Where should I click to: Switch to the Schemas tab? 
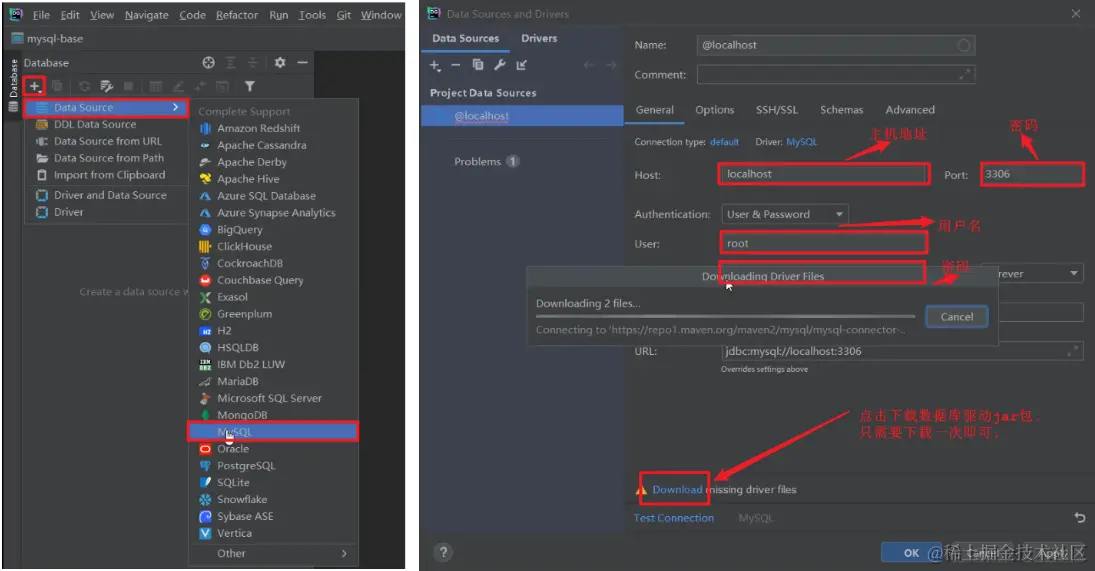coord(842,110)
